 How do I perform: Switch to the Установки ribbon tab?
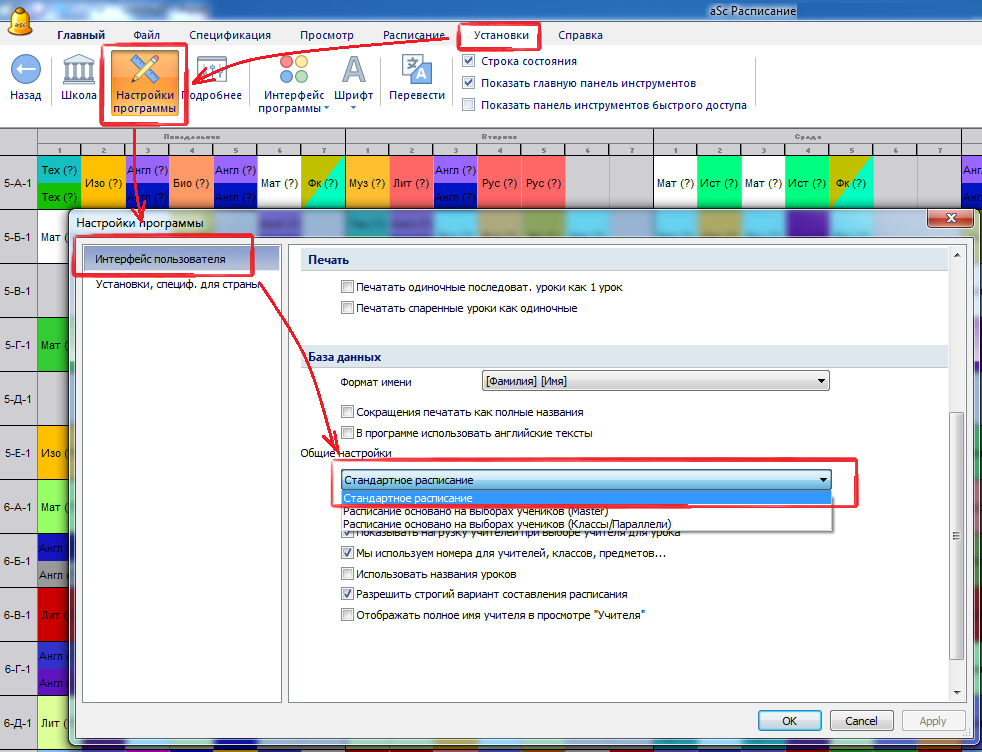[x=501, y=35]
